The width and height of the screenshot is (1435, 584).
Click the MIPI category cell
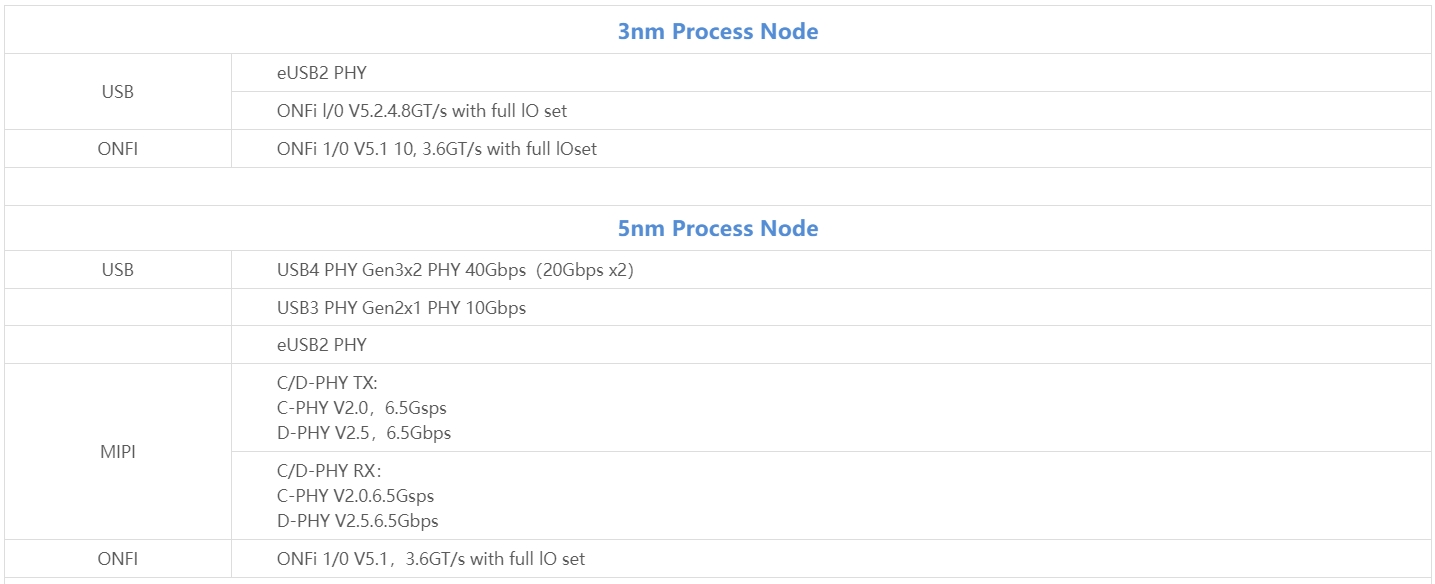tap(118, 452)
